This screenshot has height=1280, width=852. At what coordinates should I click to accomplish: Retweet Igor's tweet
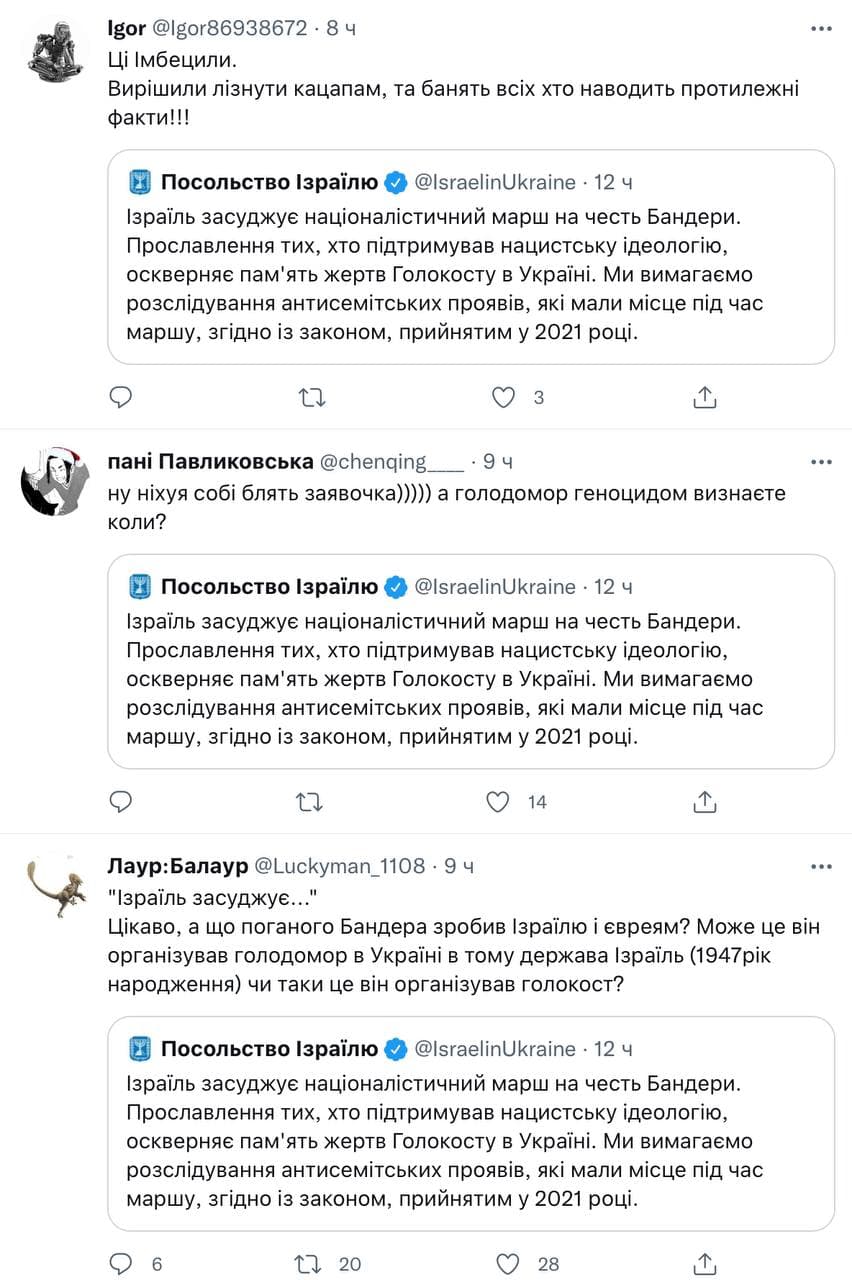[313, 397]
